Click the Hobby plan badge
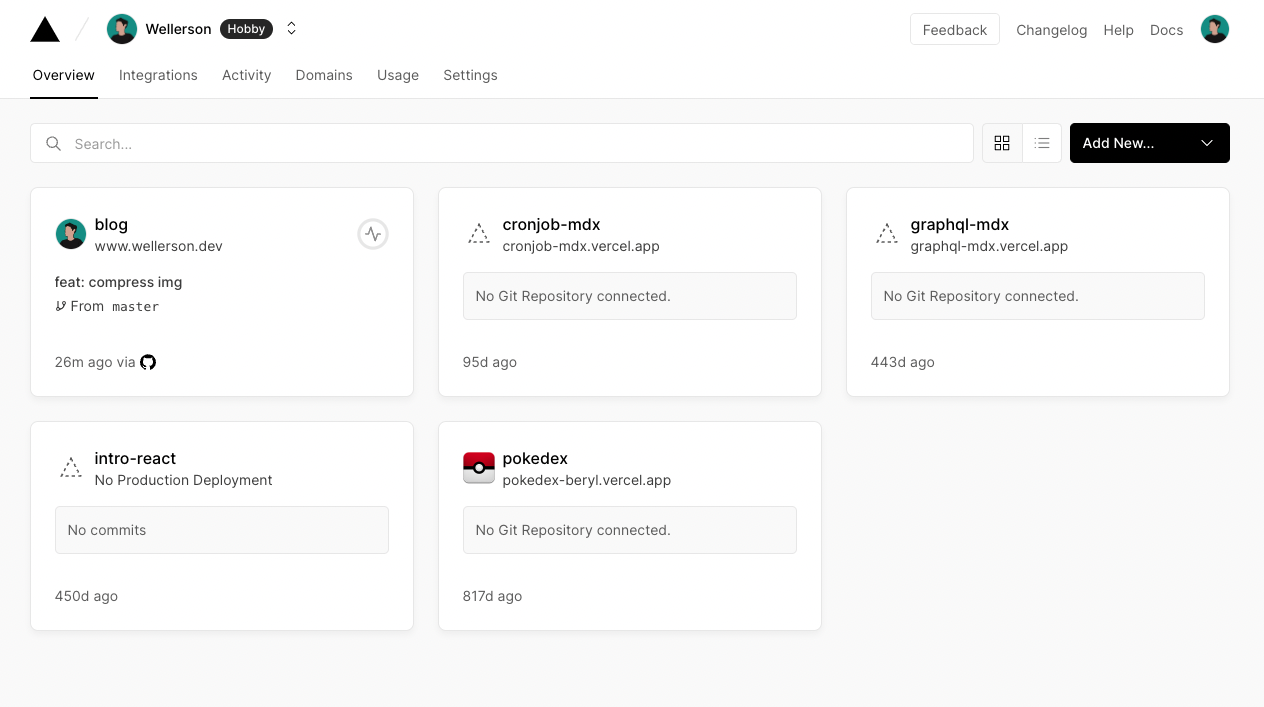 (x=246, y=29)
